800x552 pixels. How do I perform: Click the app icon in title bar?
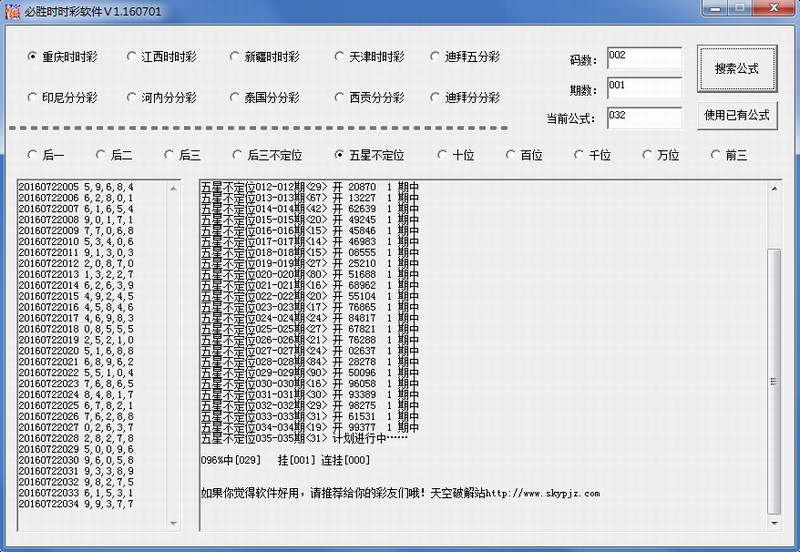click(10, 9)
